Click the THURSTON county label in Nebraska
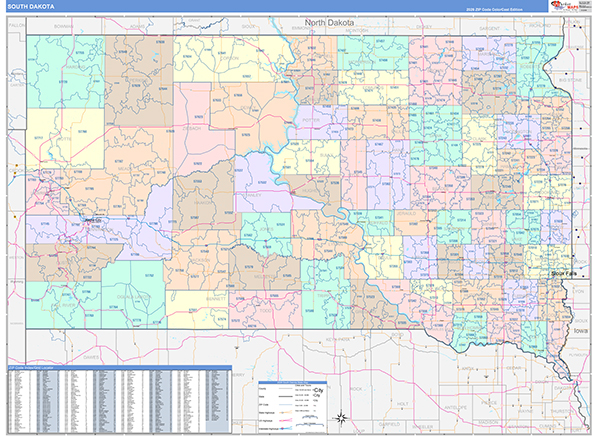Screen dimensions: 600x436 coord(562,411)
